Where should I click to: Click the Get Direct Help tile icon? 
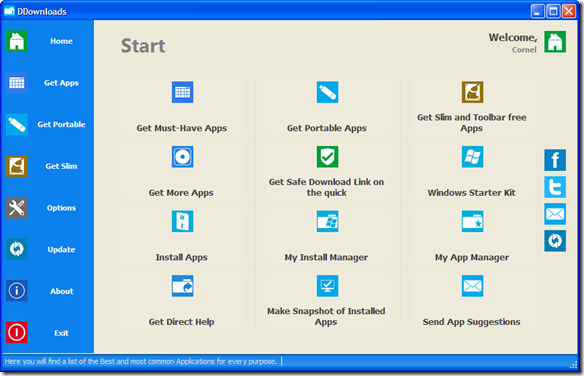[182, 286]
